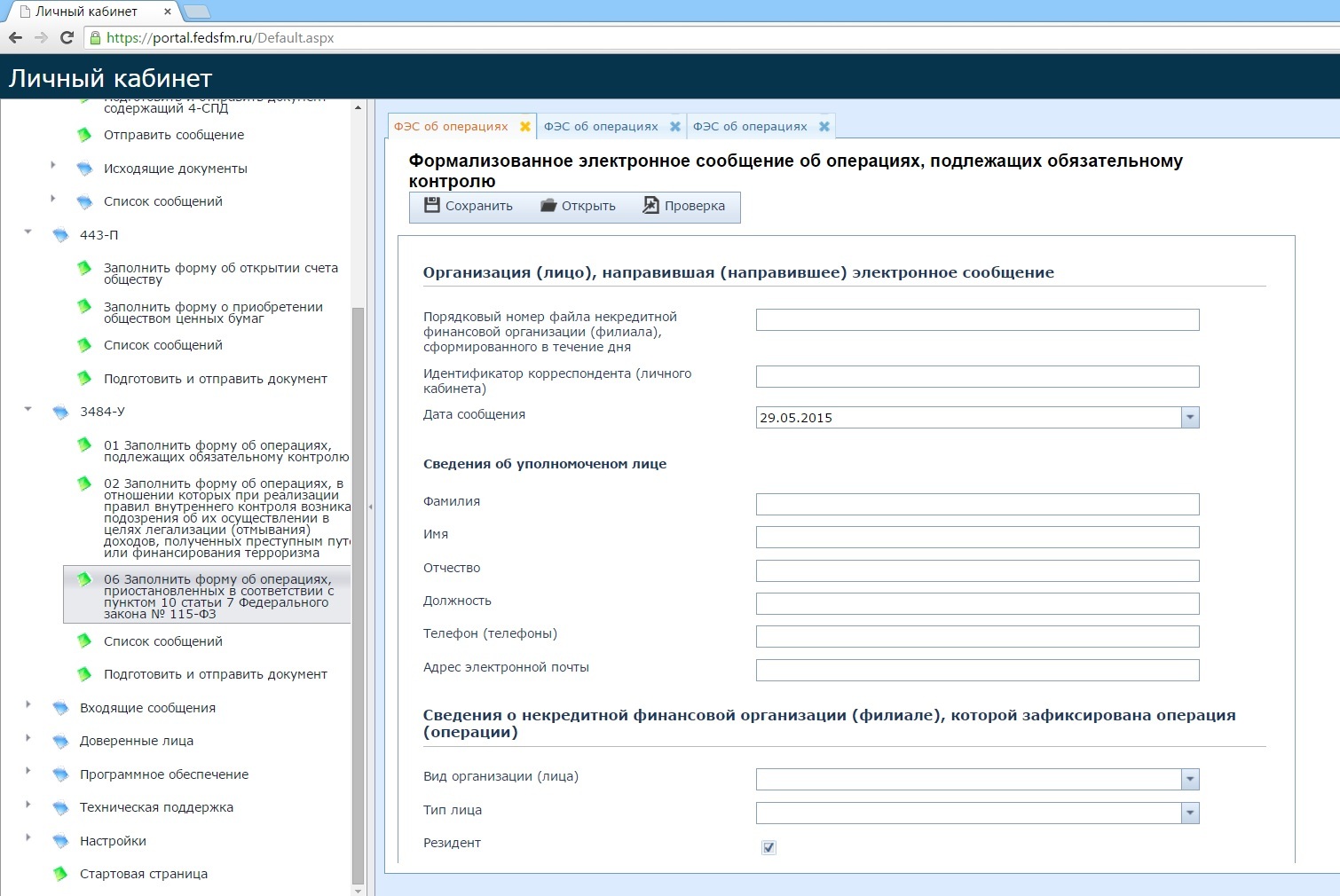Click the sidebar vertical scrollbar thumb
Image resolution: width=1340 pixels, height=896 pixels.
[x=359, y=595]
